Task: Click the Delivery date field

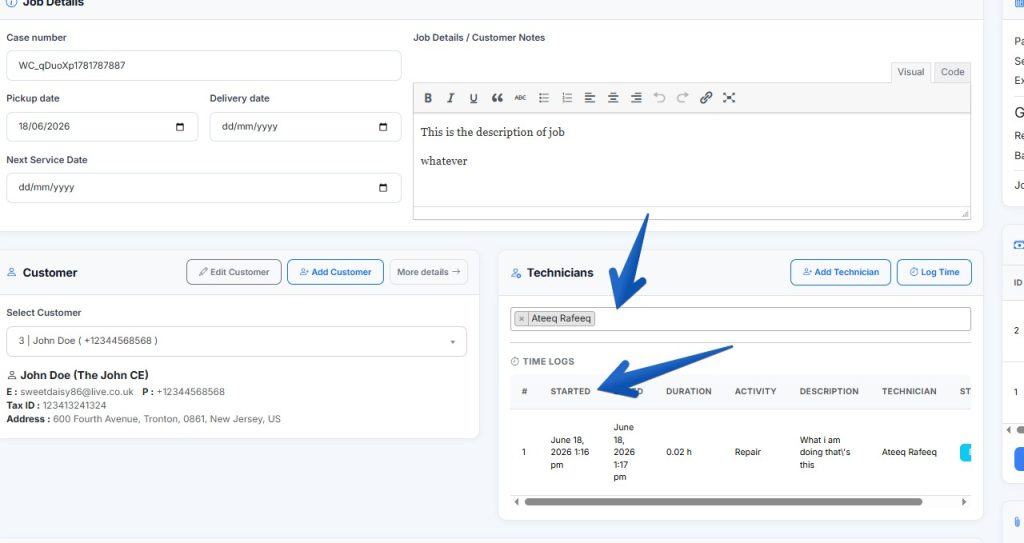Action: pyautogui.click(x=305, y=127)
